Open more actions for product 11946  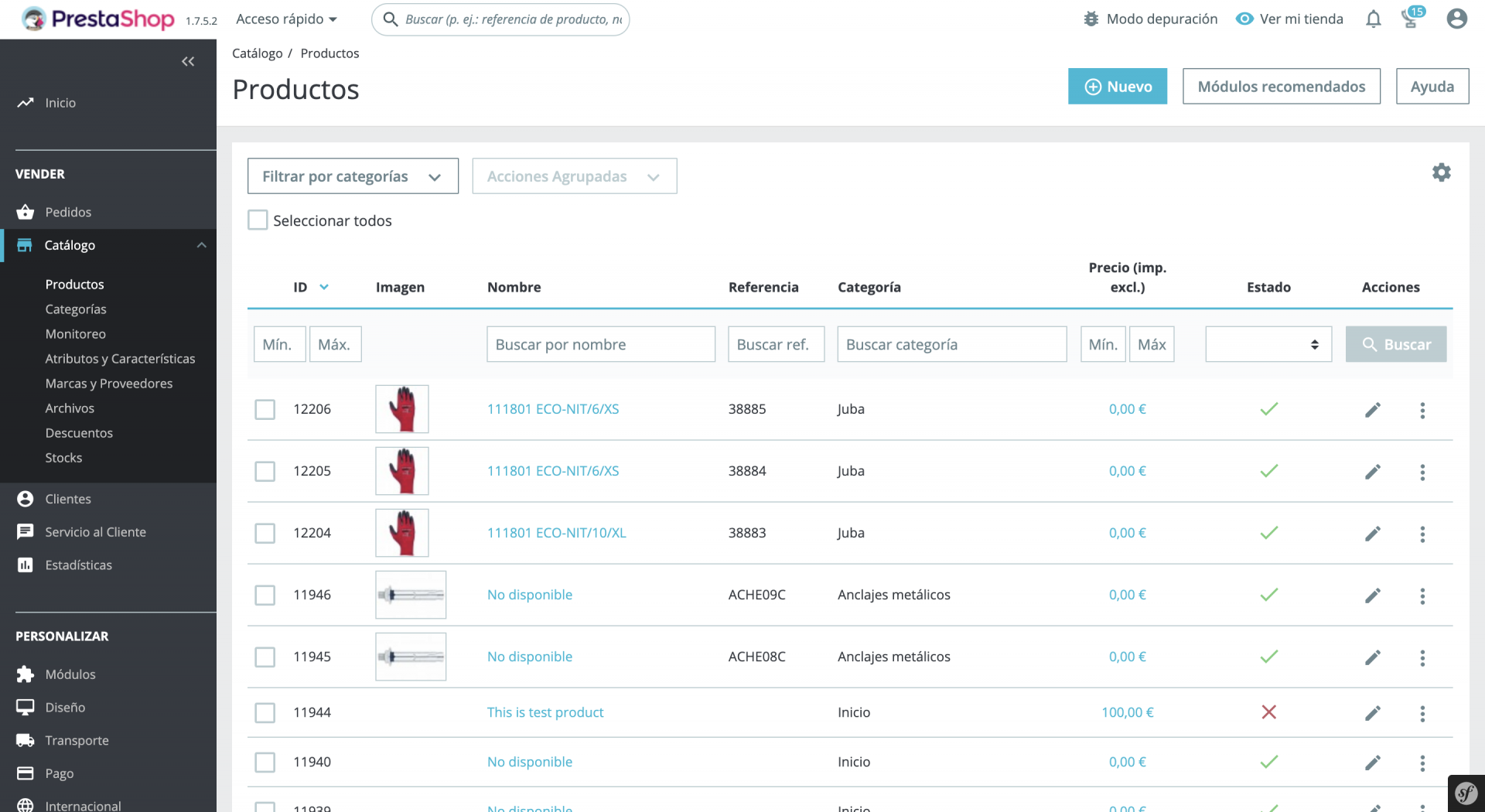click(1422, 595)
